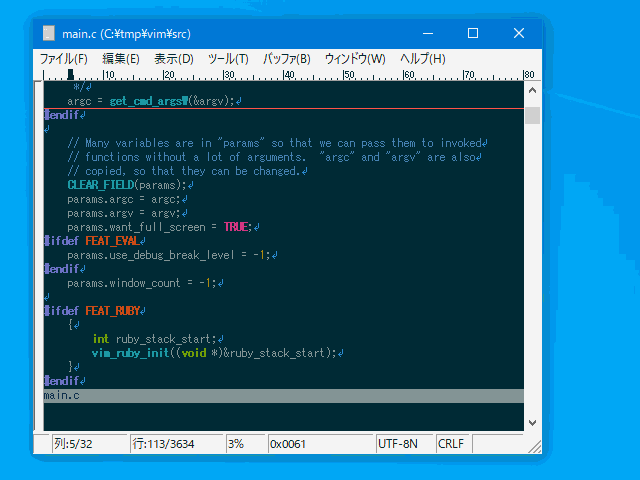Click the CRLF line ending field
This screenshot has height=480, width=640.
click(x=453, y=444)
